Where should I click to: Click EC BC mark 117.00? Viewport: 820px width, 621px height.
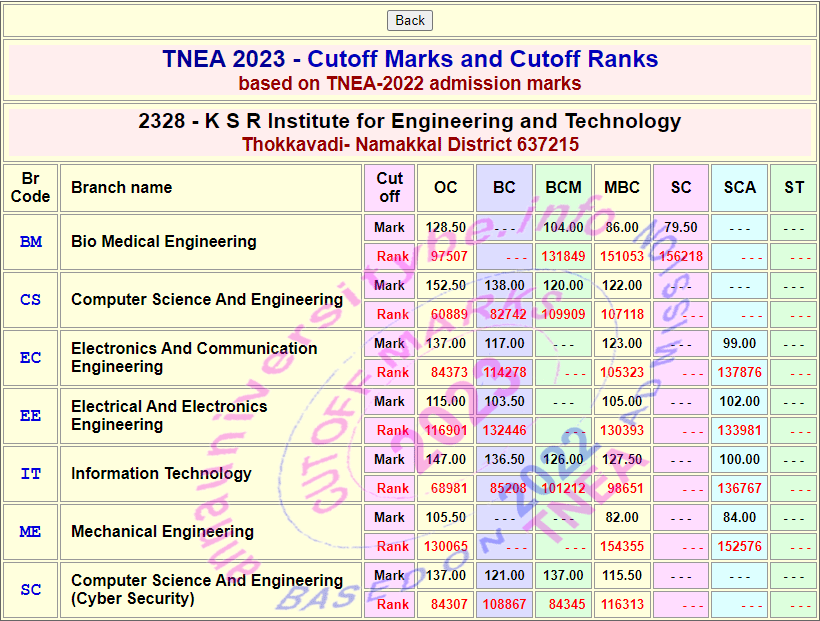pos(504,344)
